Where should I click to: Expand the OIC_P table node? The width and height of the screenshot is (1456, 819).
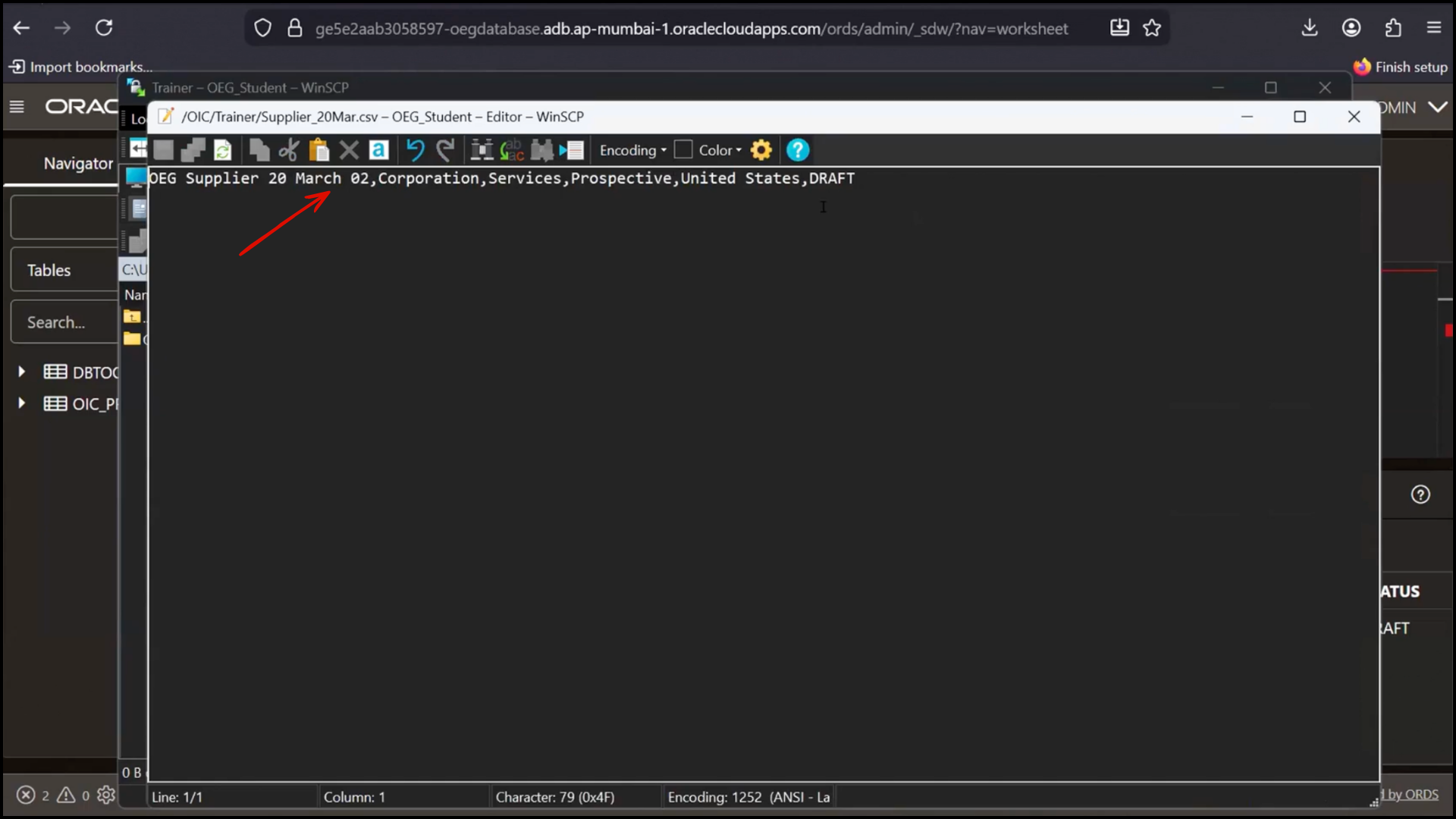(x=21, y=403)
